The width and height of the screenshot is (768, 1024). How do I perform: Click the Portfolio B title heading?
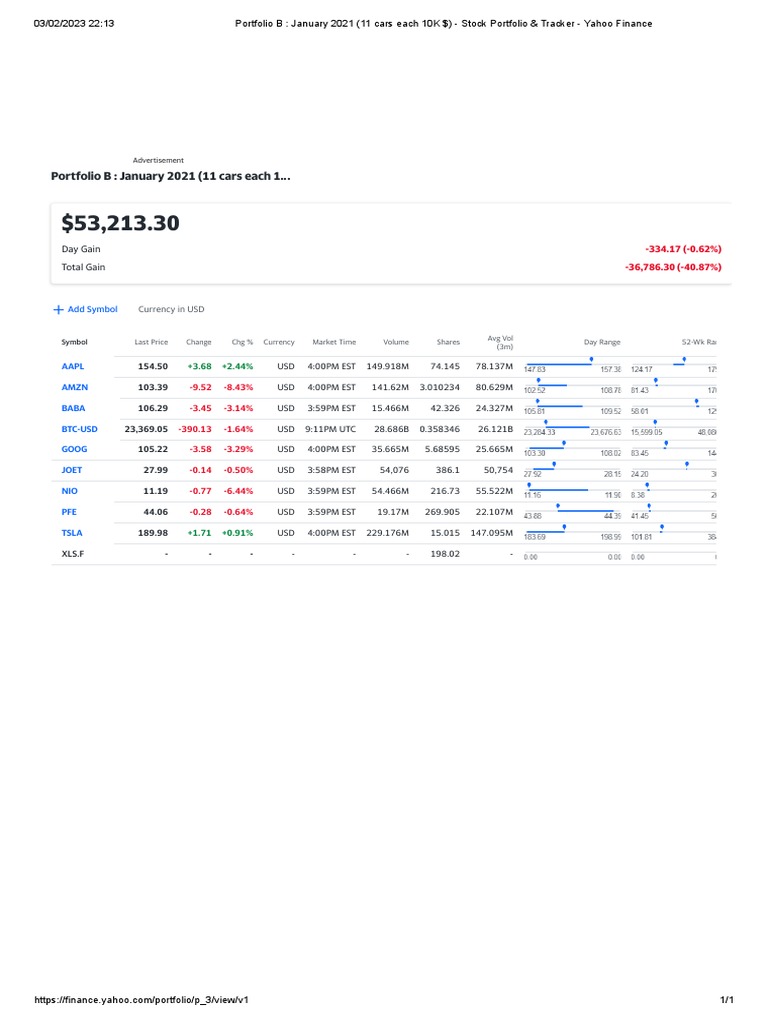170,176
